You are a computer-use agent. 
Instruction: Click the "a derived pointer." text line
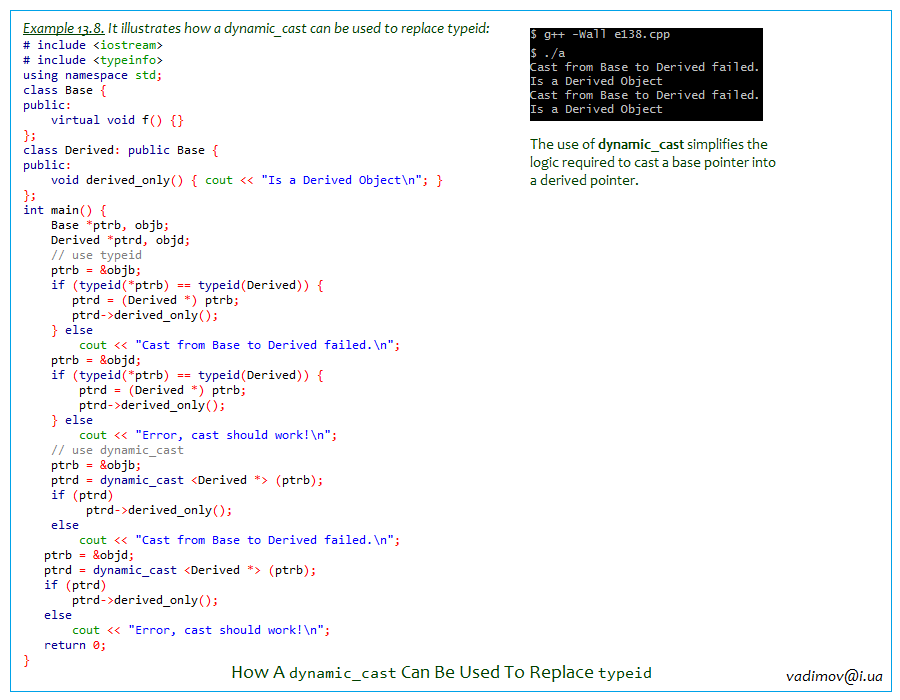click(x=584, y=180)
